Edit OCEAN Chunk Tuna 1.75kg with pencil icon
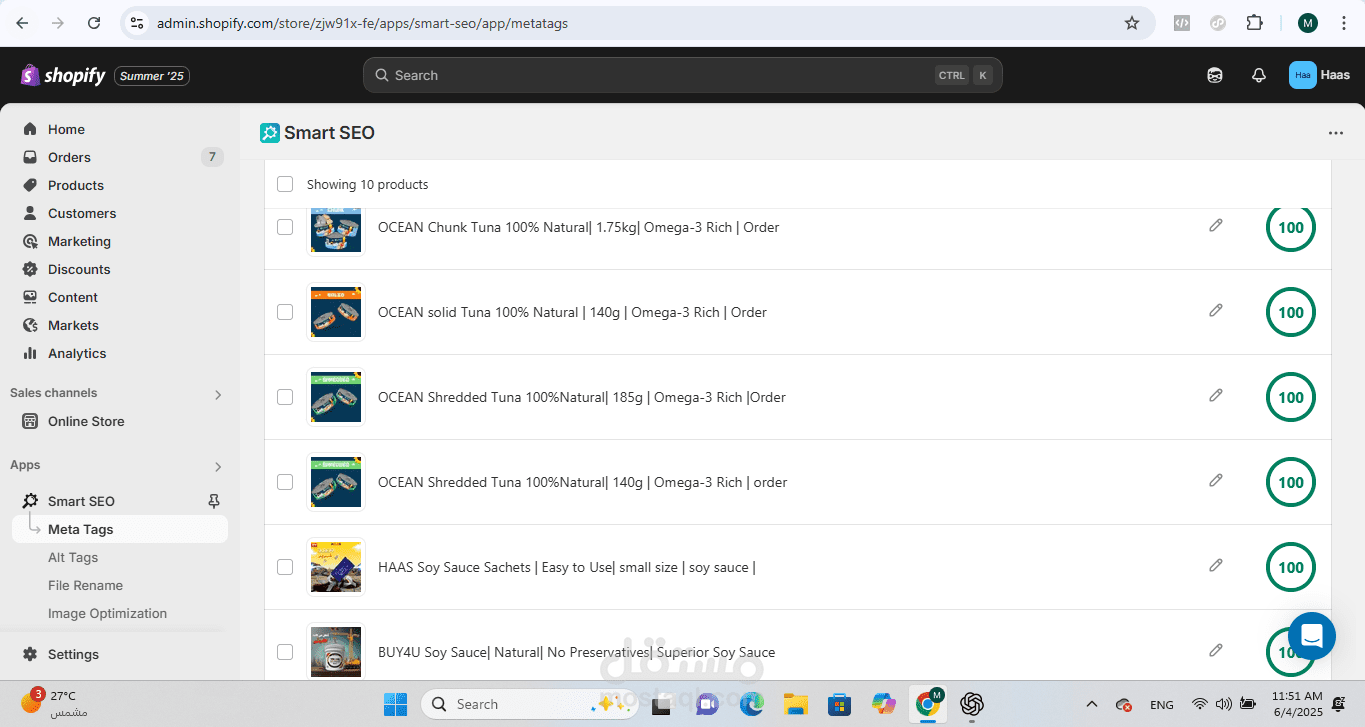The height and width of the screenshot is (727, 1365). (x=1216, y=225)
